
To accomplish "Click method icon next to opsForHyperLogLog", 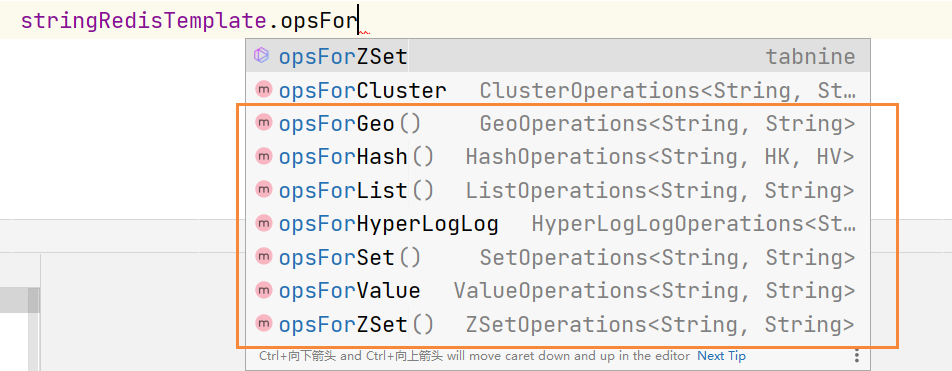I will click(263, 223).
